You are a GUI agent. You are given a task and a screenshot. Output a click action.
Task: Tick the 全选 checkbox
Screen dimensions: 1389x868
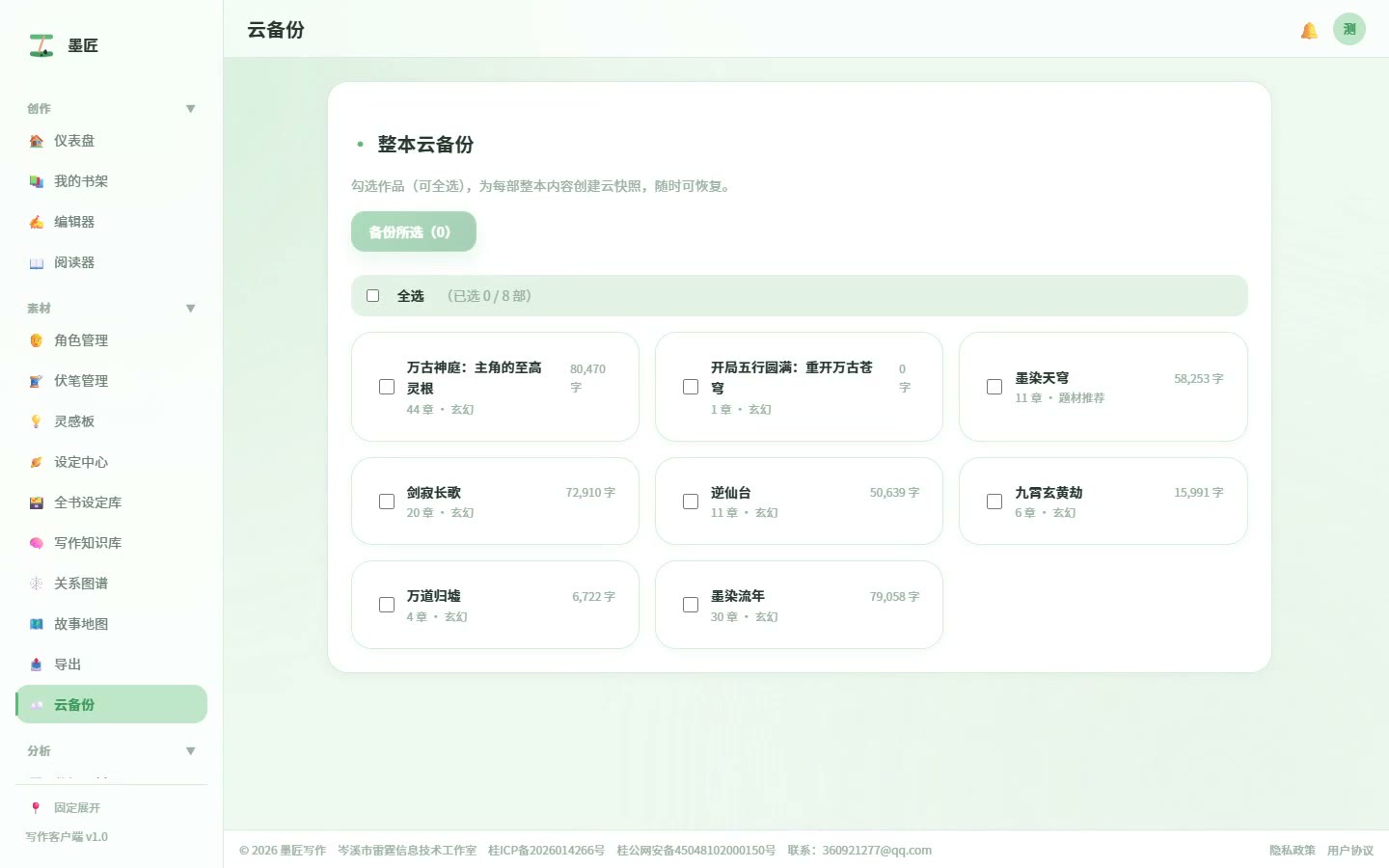pos(372,296)
